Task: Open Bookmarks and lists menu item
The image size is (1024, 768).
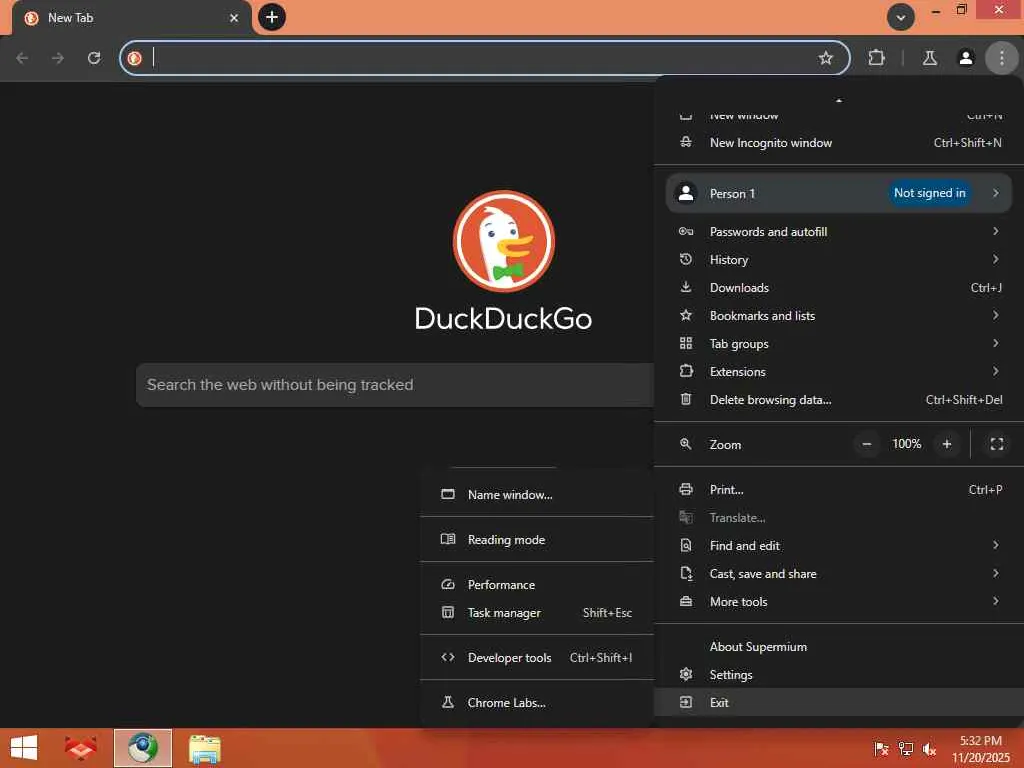Action: 839,316
